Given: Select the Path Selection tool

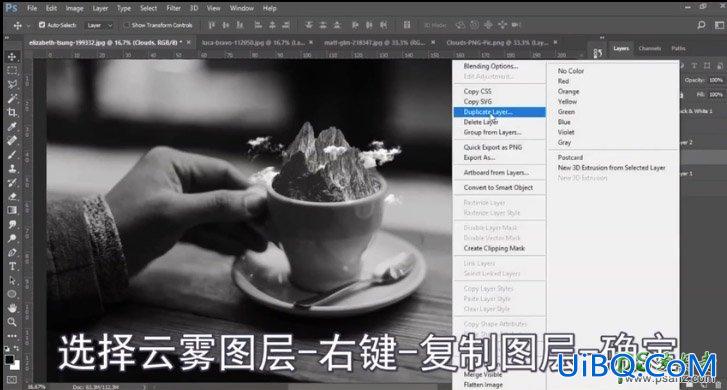Looking at the screenshot, I should tap(12, 280).
